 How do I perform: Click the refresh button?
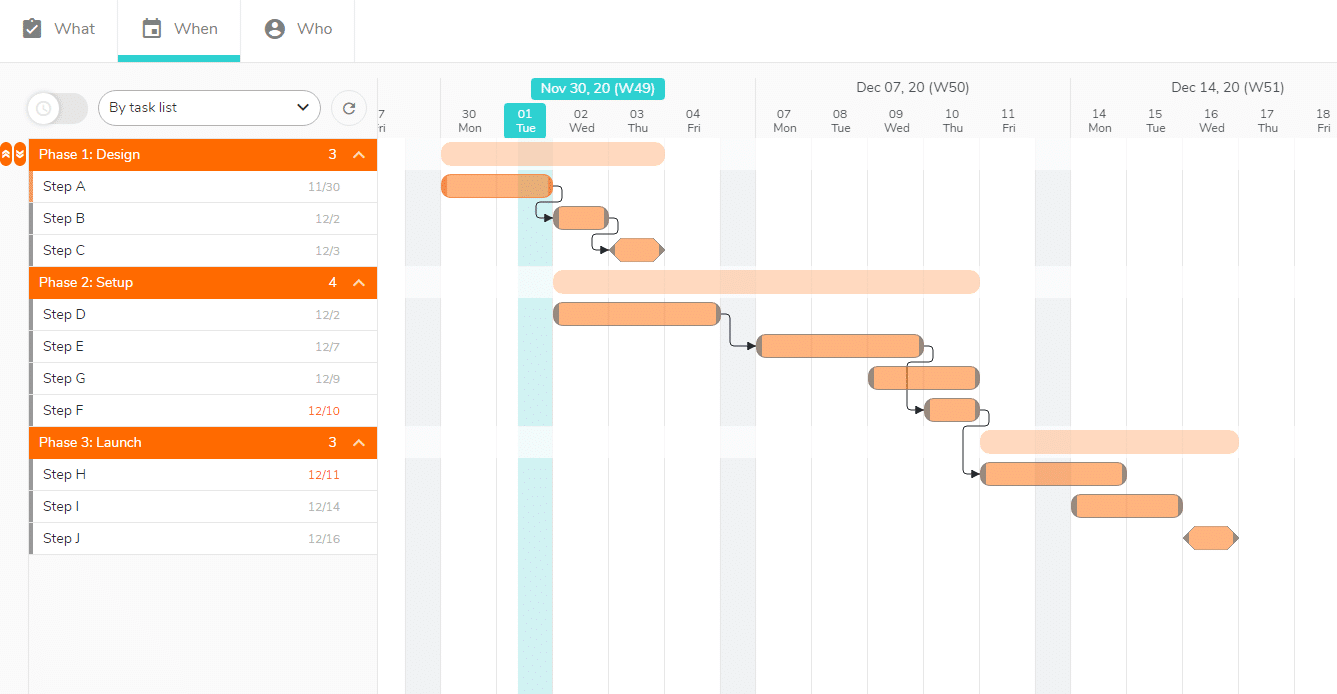(x=349, y=108)
